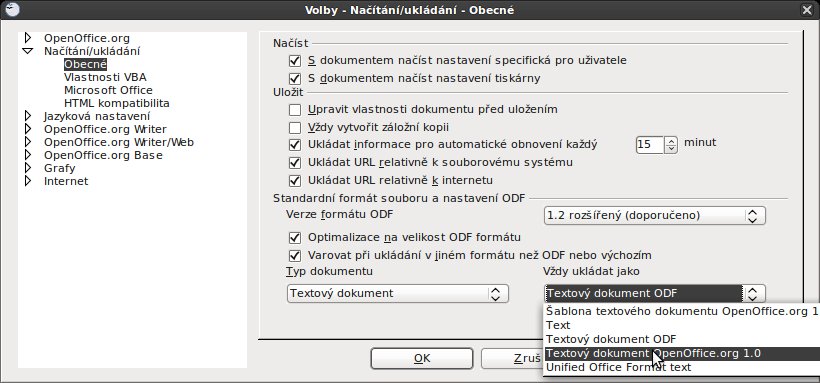The width and height of the screenshot is (820, 383).
Task: Select the Internet label in tree
Action: 66,181
